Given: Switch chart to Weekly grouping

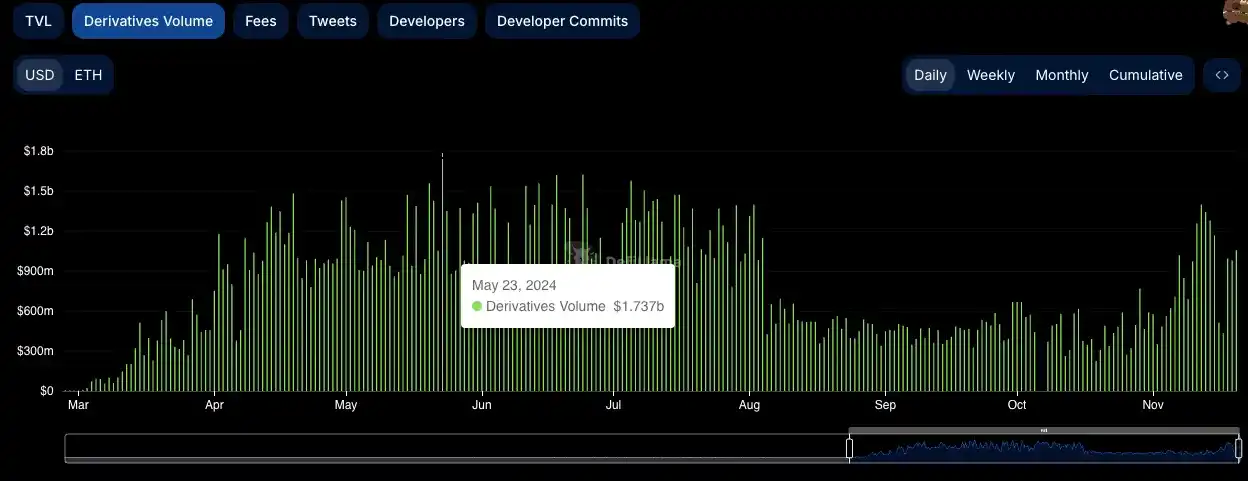Looking at the screenshot, I should click(990, 75).
